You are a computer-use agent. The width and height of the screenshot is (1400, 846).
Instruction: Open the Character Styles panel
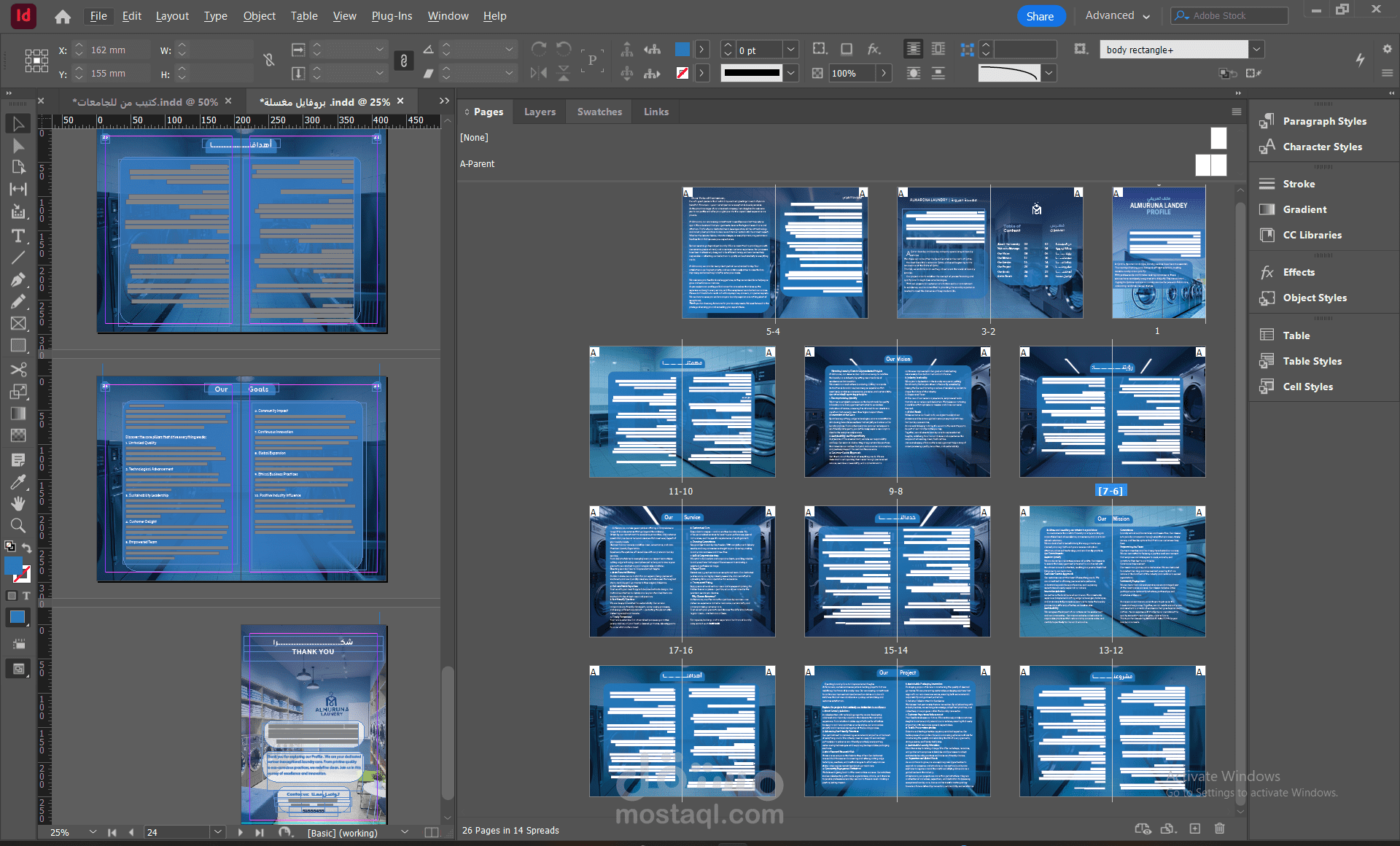1323,147
